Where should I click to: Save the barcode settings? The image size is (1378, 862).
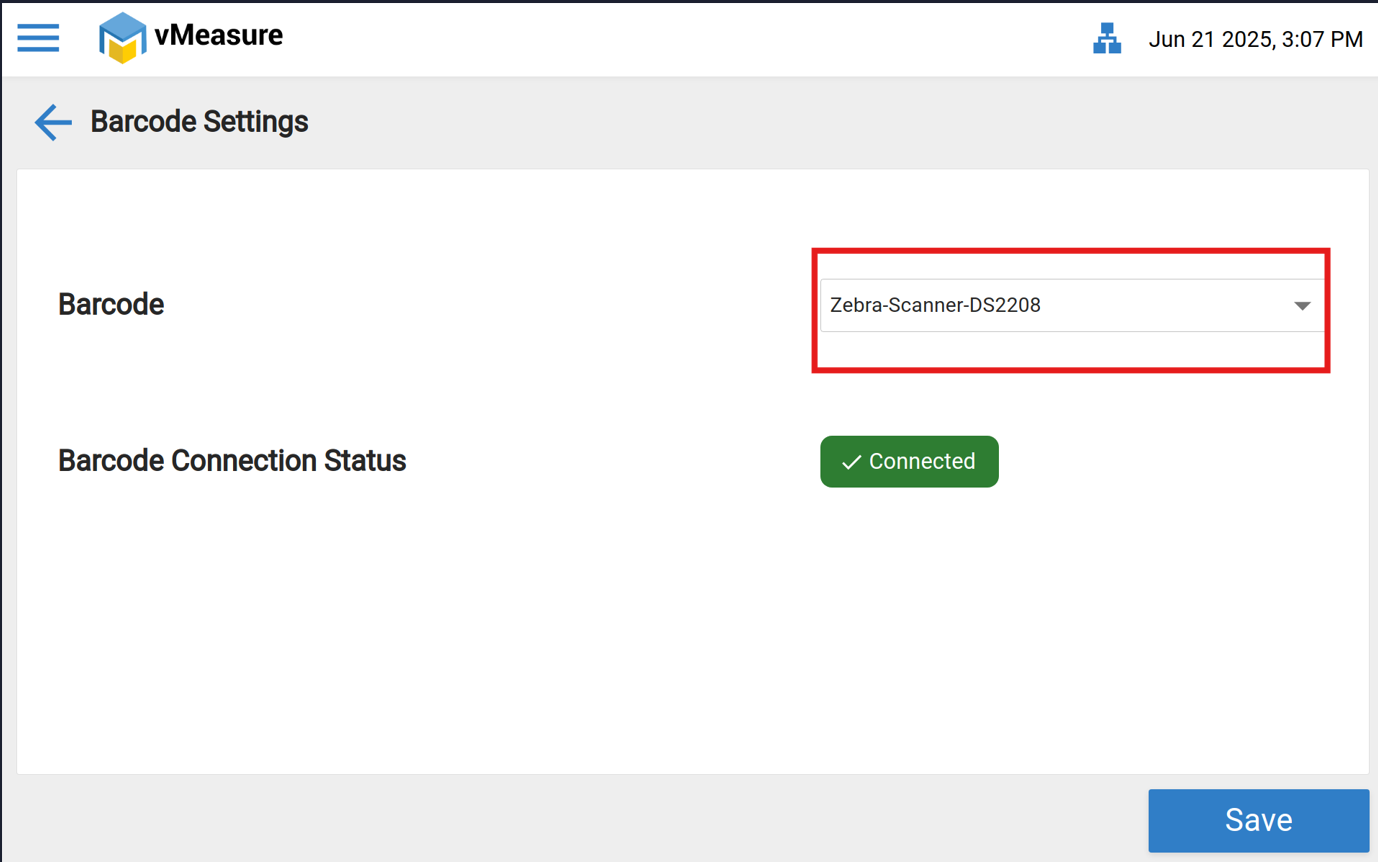pos(1258,820)
